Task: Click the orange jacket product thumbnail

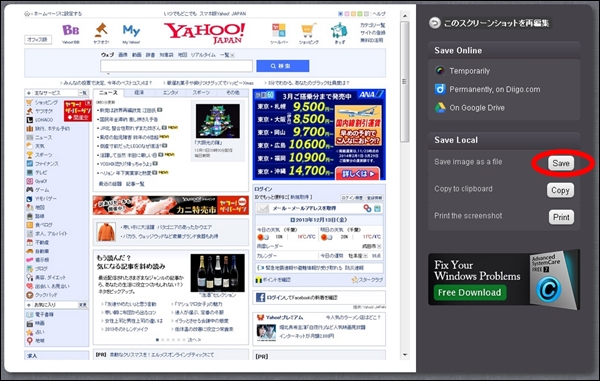Action: click(106, 232)
